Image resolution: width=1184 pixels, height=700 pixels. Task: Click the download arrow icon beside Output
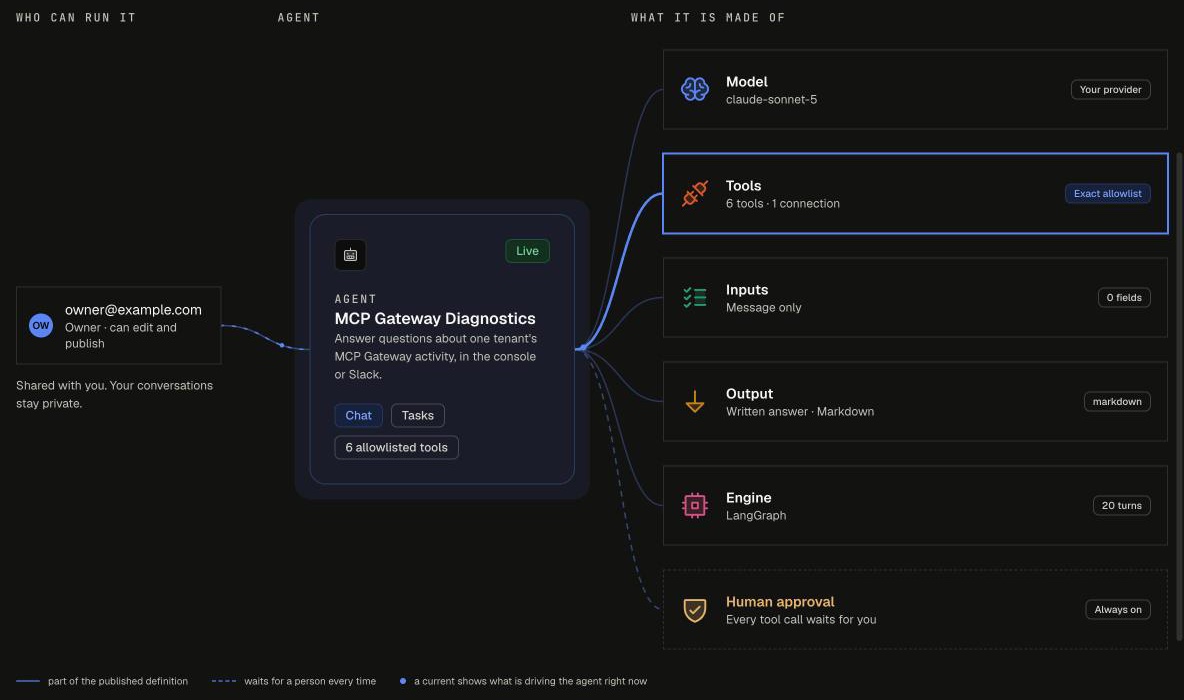694,401
